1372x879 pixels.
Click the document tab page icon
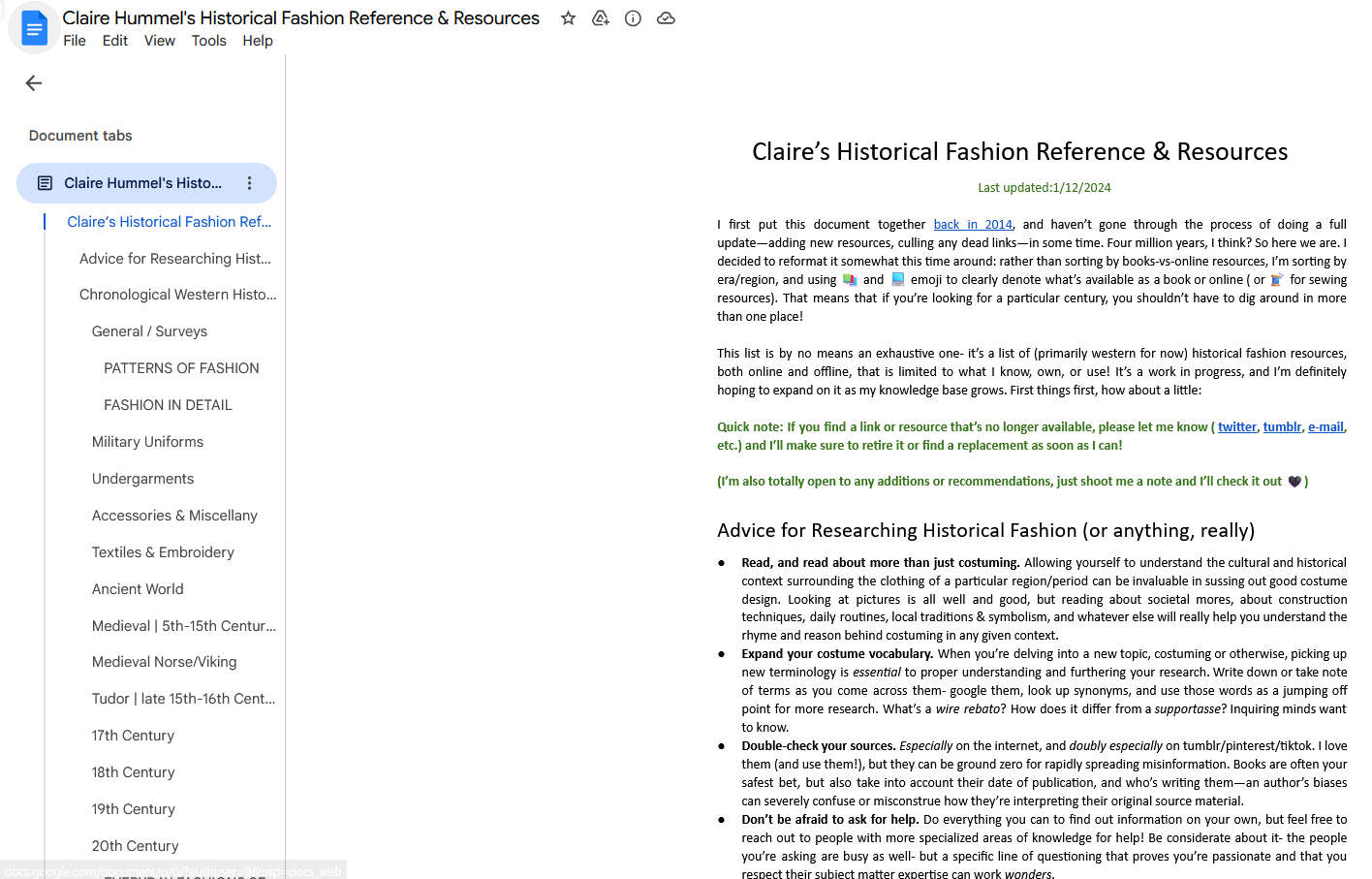tap(45, 183)
